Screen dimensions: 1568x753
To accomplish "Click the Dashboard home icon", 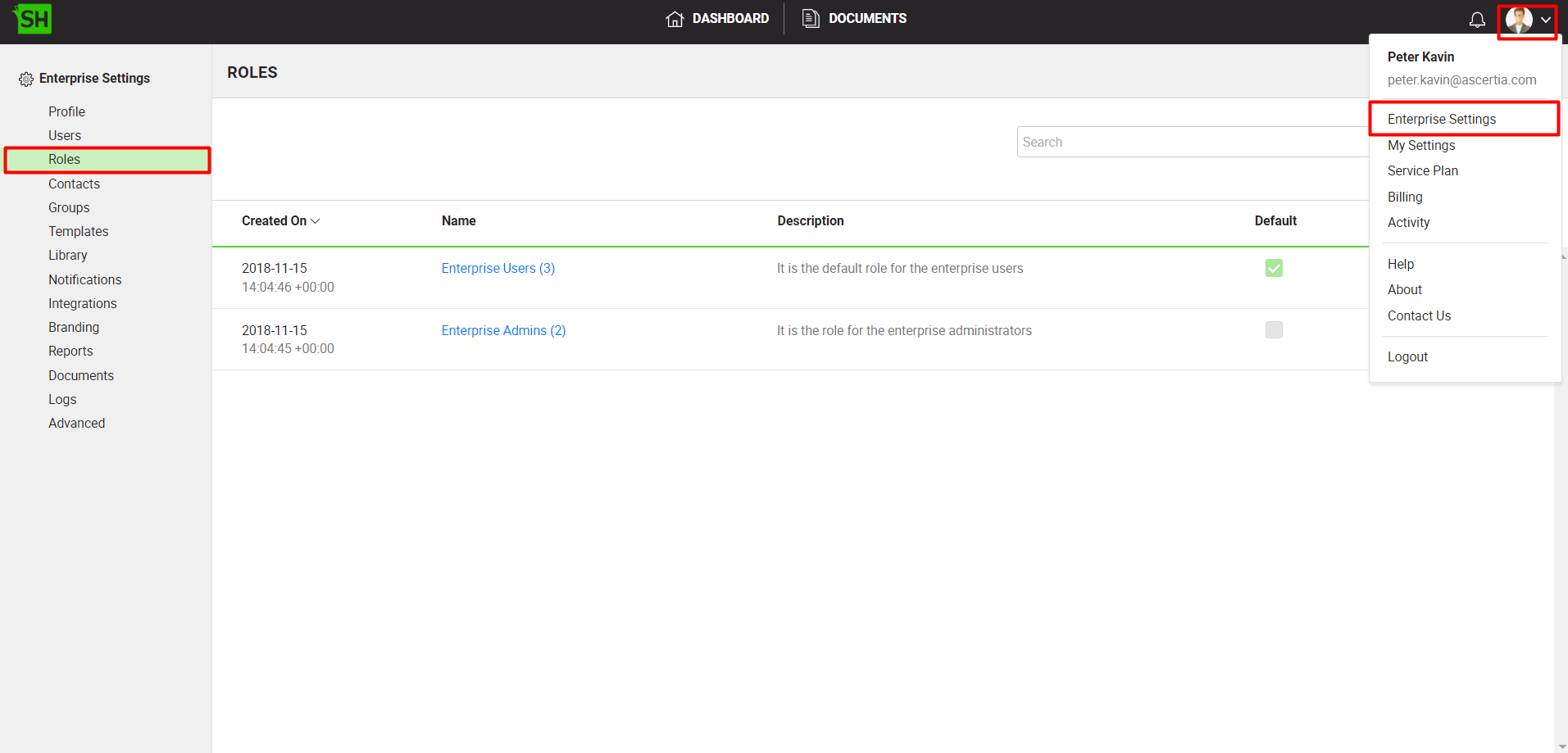I will (675, 19).
